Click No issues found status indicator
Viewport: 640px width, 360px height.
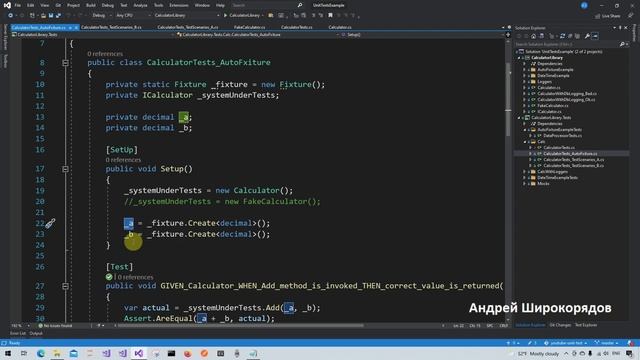click(56, 326)
